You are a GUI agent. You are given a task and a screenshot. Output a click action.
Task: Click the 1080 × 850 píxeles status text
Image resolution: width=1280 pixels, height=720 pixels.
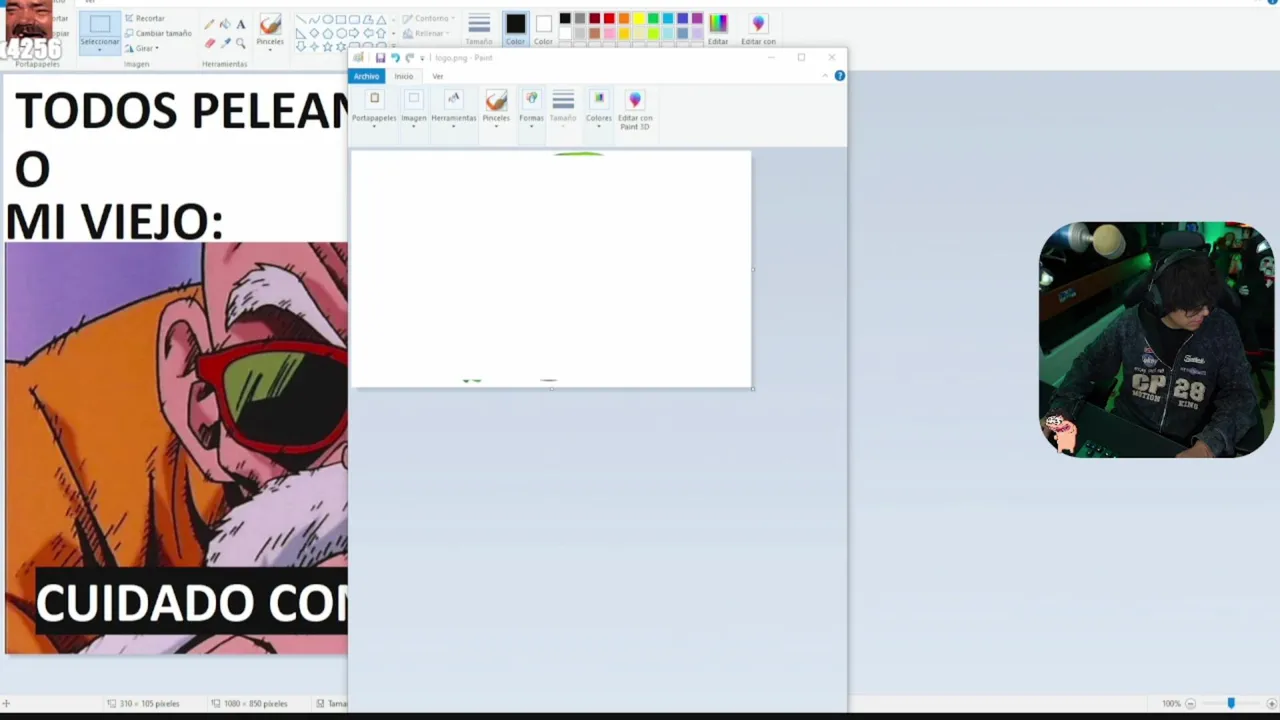[x=255, y=704]
